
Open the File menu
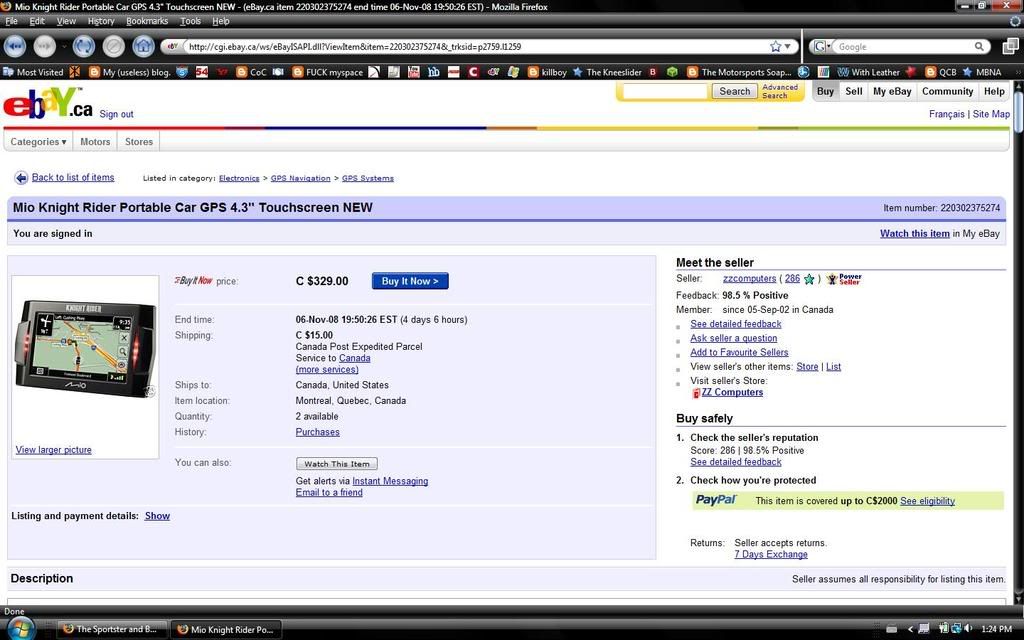[x=12, y=21]
